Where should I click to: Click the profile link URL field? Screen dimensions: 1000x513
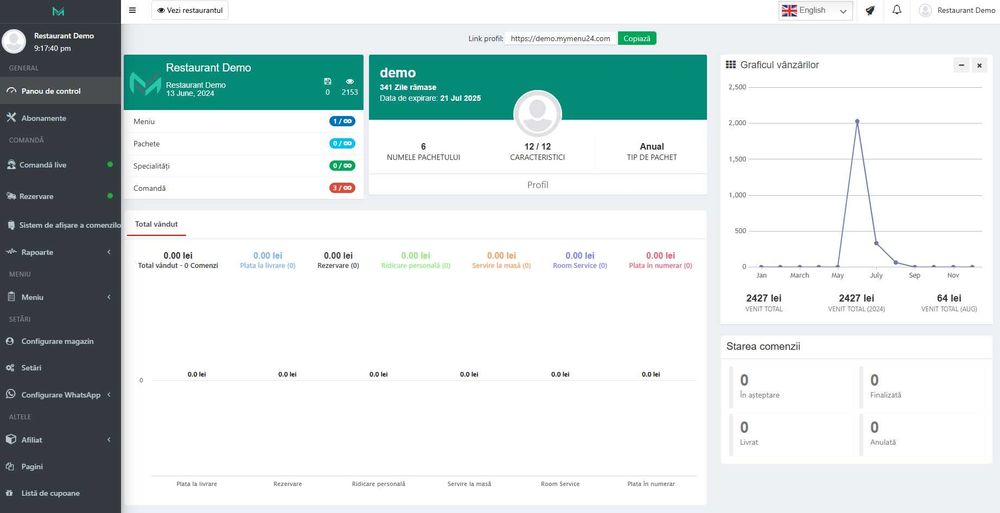click(561, 38)
